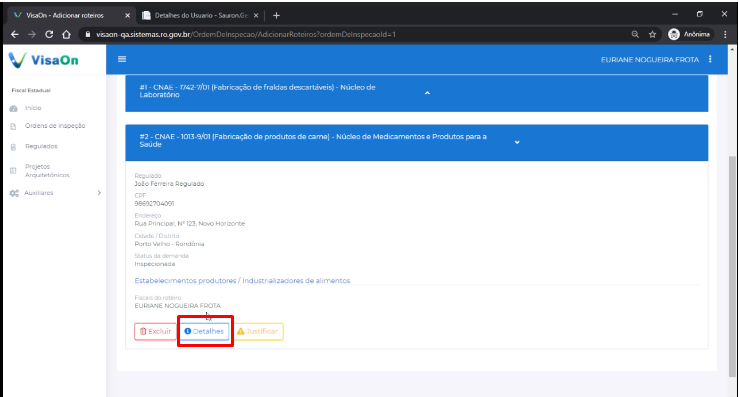This screenshot has height=397, width=738.
Task: Click the CPF value 98692704091
Action: tap(154, 203)
